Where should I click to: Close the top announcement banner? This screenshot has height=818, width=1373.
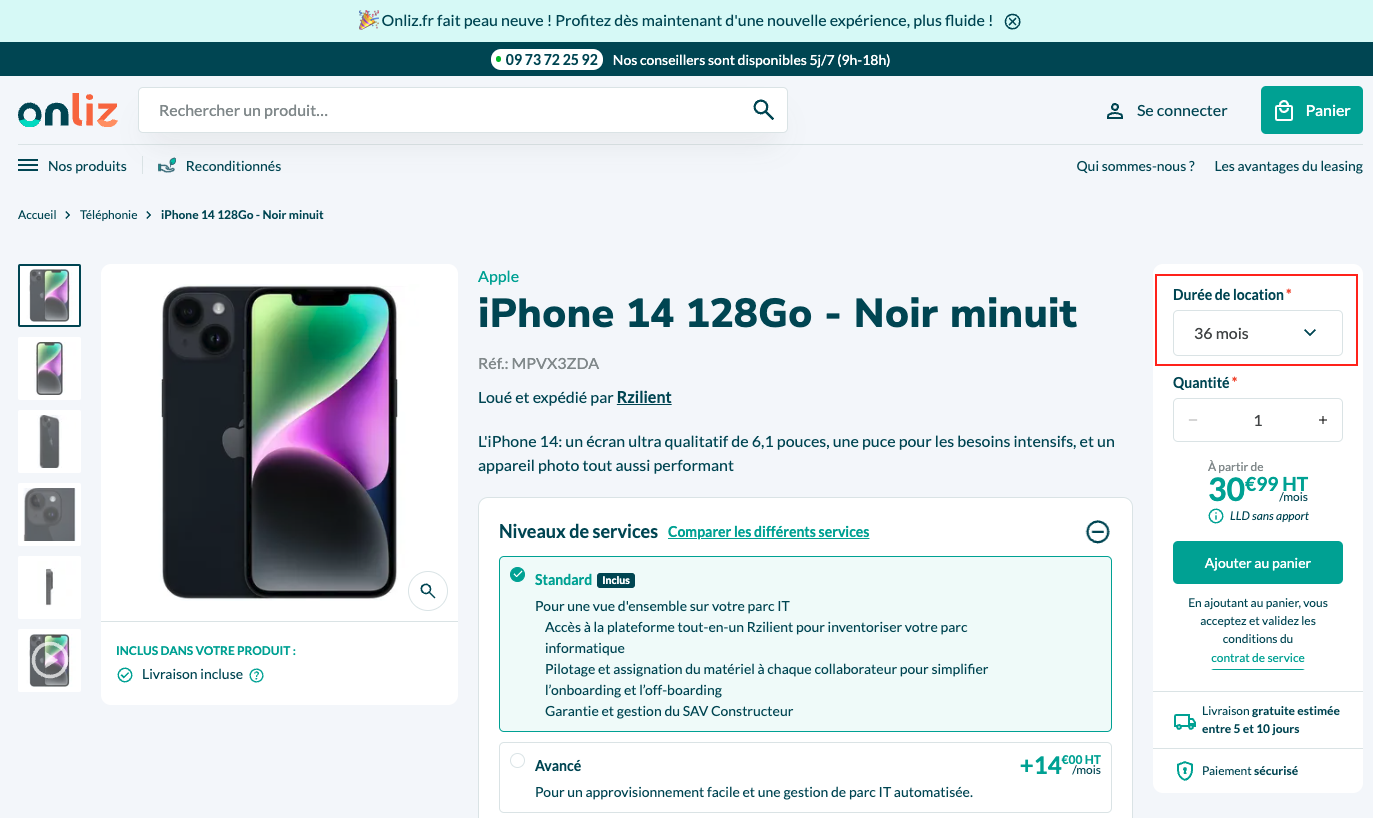[x=1012, y=21]
